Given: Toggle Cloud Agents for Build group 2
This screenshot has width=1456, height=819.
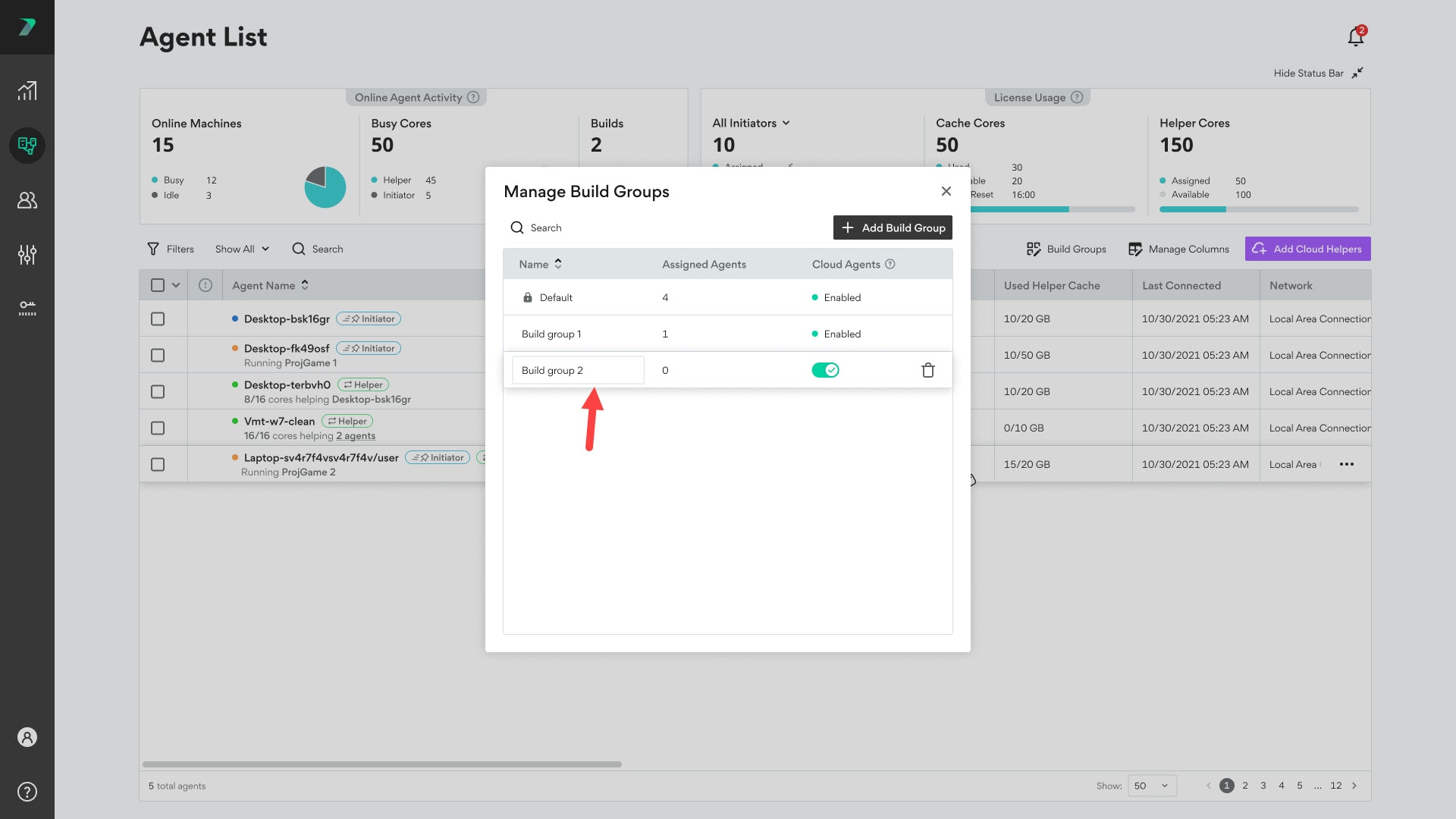Looking at the screenshot, I should [x=825, y=370].
